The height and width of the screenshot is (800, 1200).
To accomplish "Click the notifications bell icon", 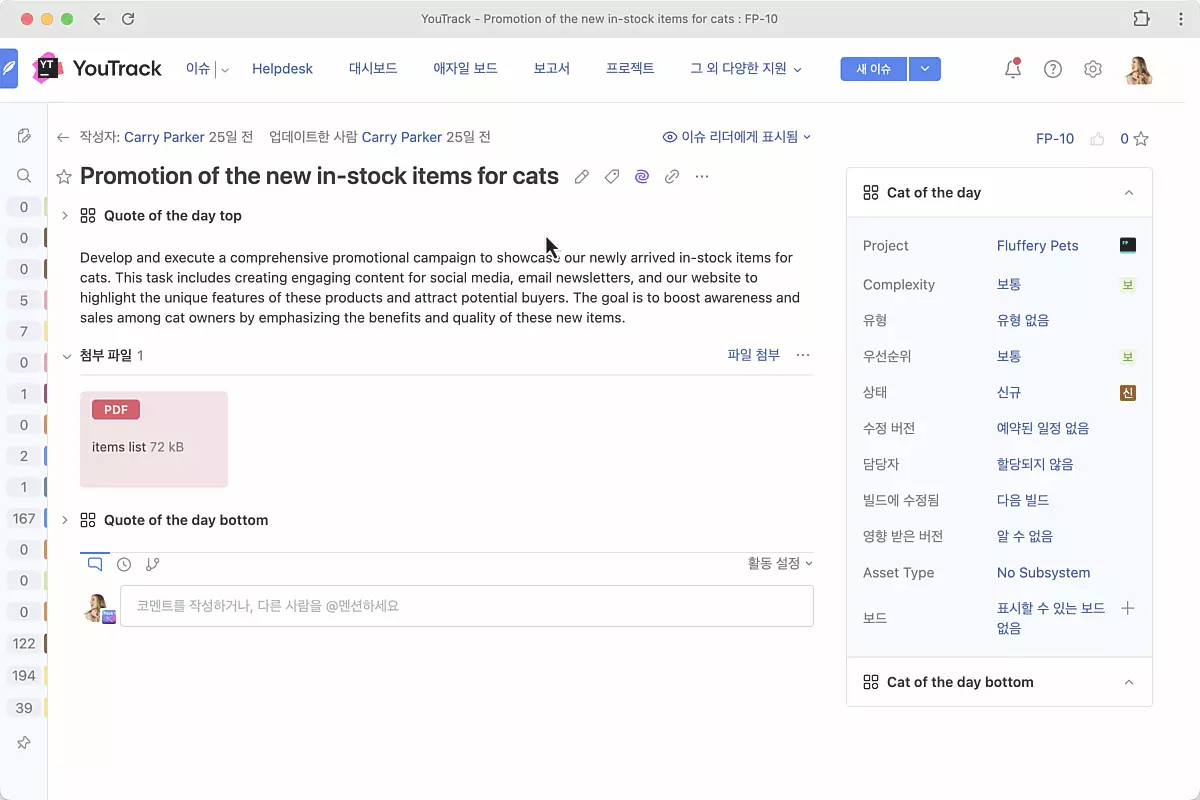I will (x=1012, y=69).
